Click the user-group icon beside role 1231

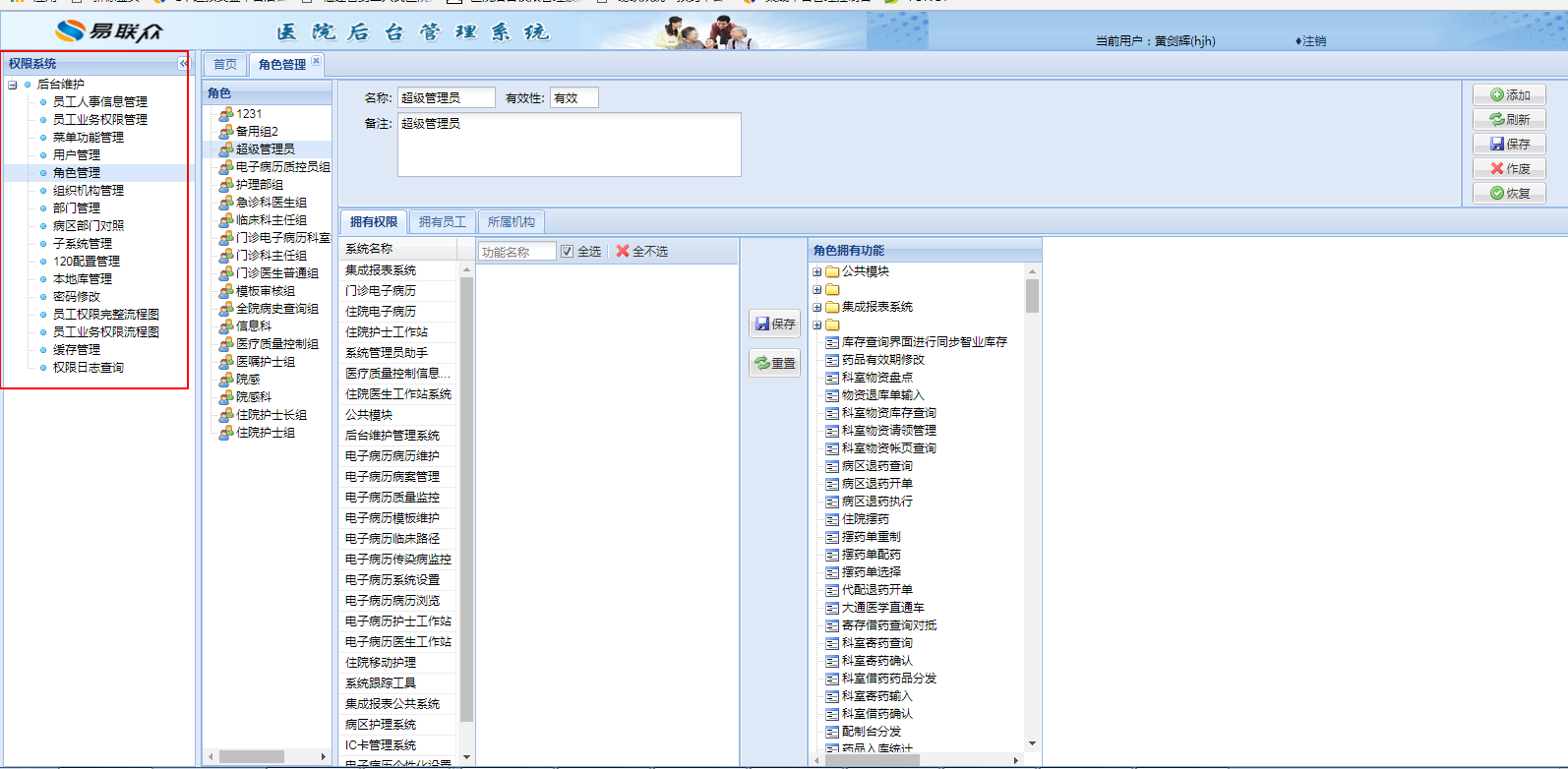(x=225, y=114)
